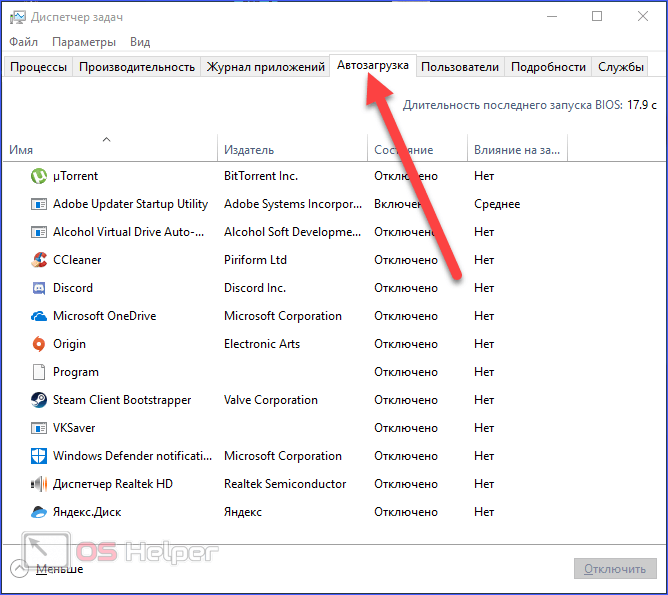Select the µTorrent row name
The height and width of the screenshot is (595, 668).
(x=75, y=176)
